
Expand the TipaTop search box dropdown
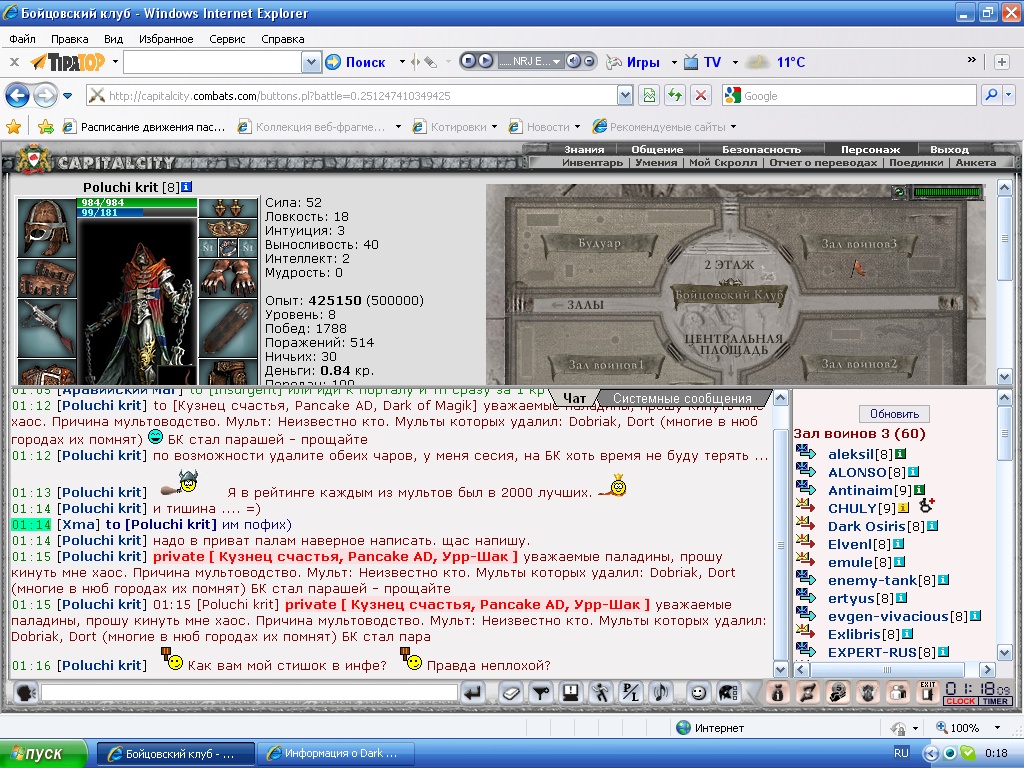pyautogui.click(x=311, y=62)
